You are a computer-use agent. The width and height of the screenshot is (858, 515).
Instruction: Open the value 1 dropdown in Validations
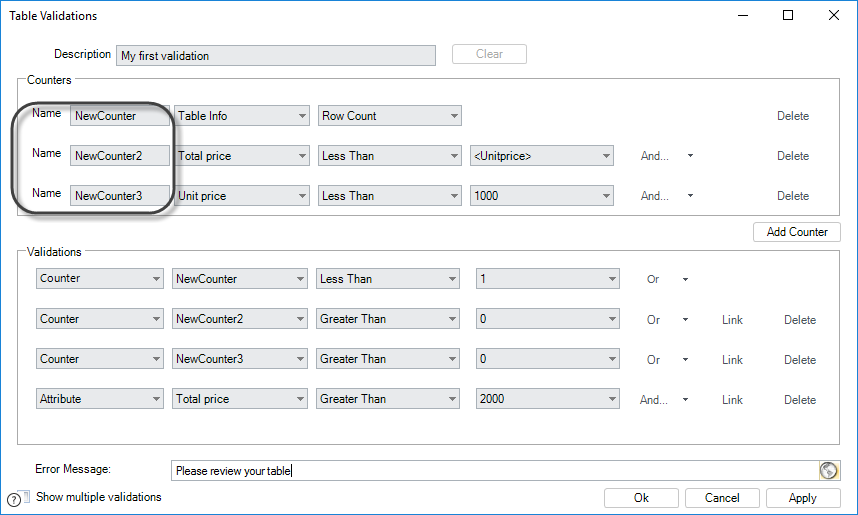point(548,278)
